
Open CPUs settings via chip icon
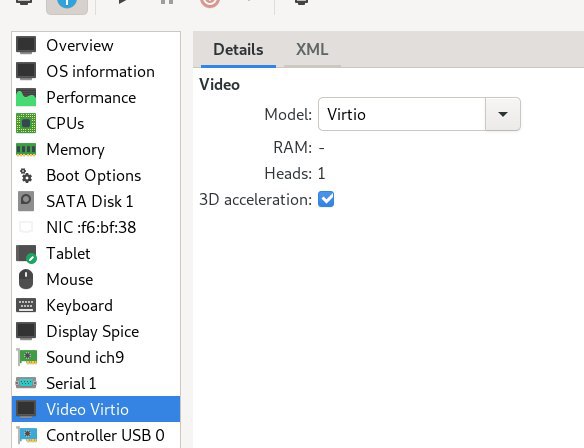coord(26,123)
